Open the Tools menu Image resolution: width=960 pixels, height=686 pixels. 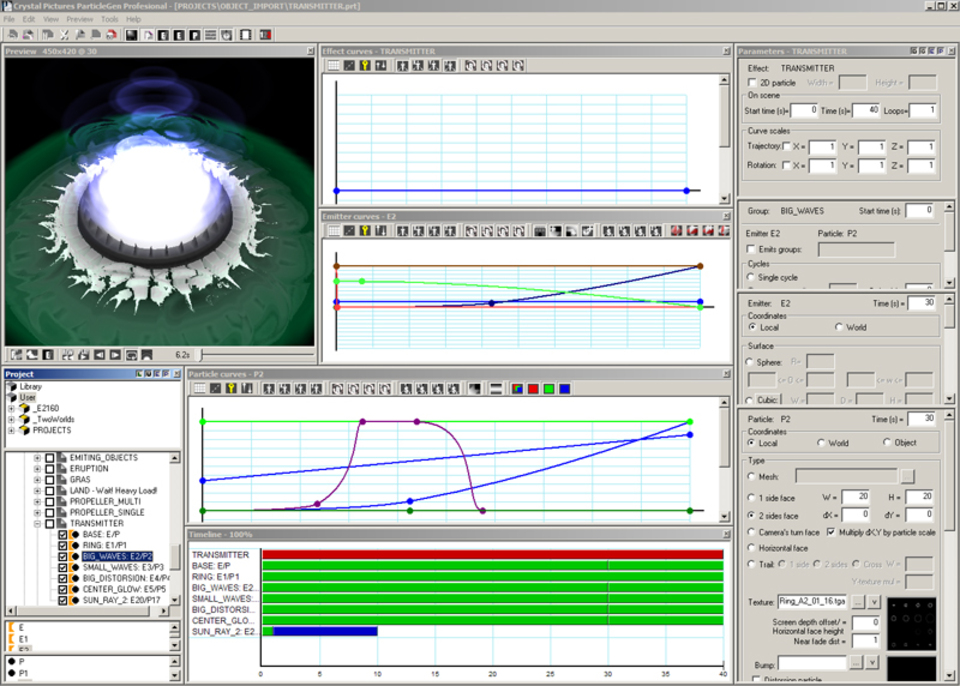[109, 19]
